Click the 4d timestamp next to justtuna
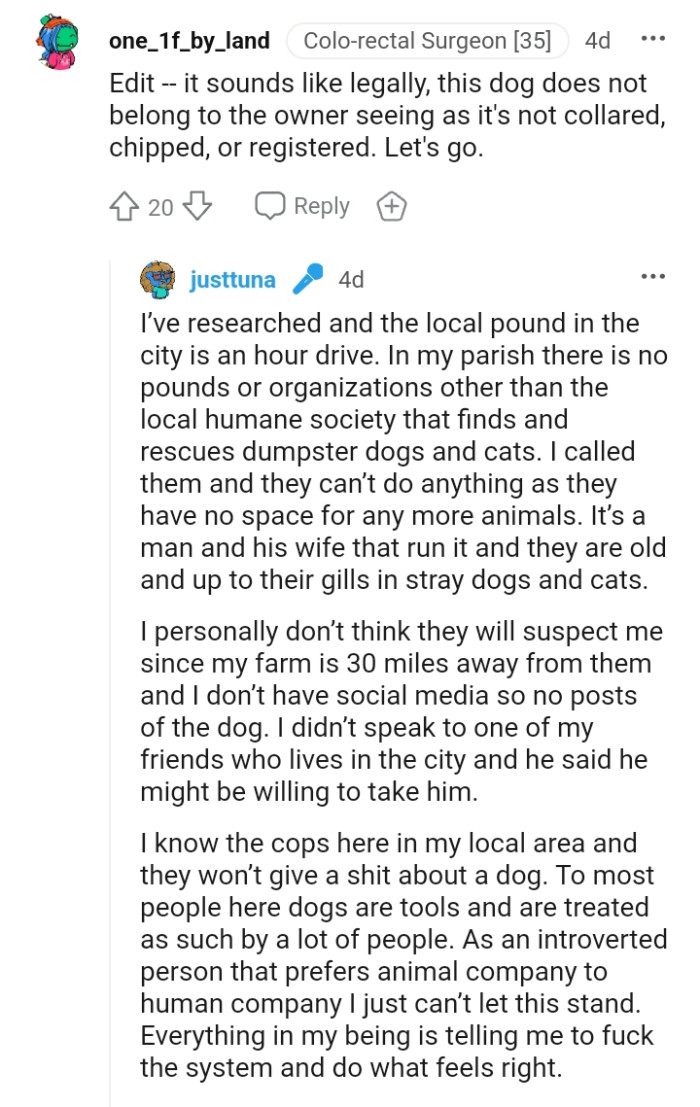 [x=351, y=280]
